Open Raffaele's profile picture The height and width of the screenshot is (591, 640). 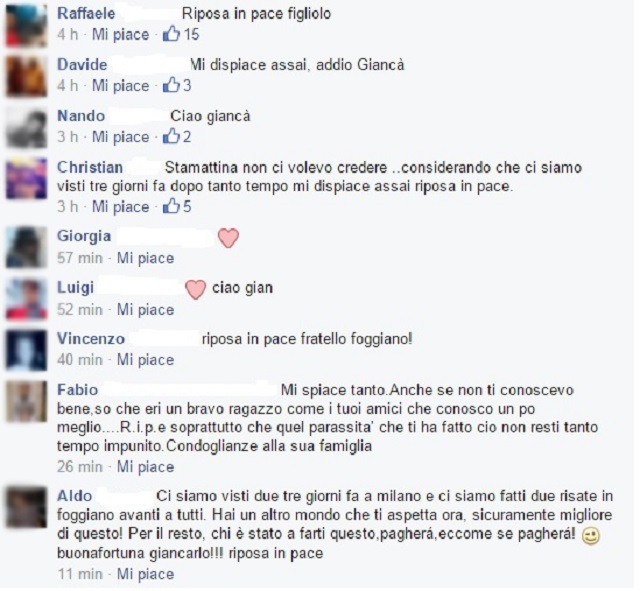click(x=26, y=27)
